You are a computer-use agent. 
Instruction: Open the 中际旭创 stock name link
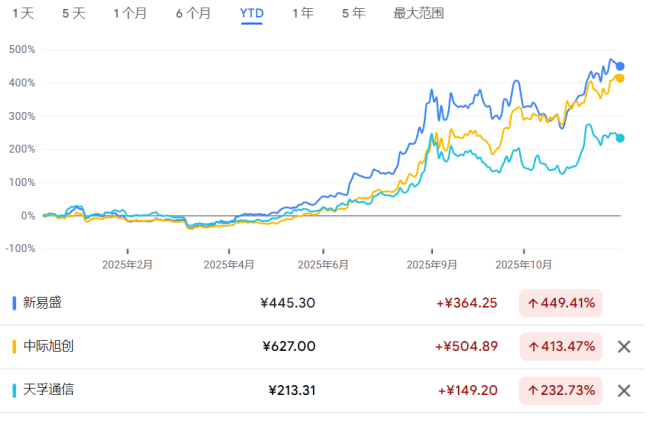pos(47,347)
